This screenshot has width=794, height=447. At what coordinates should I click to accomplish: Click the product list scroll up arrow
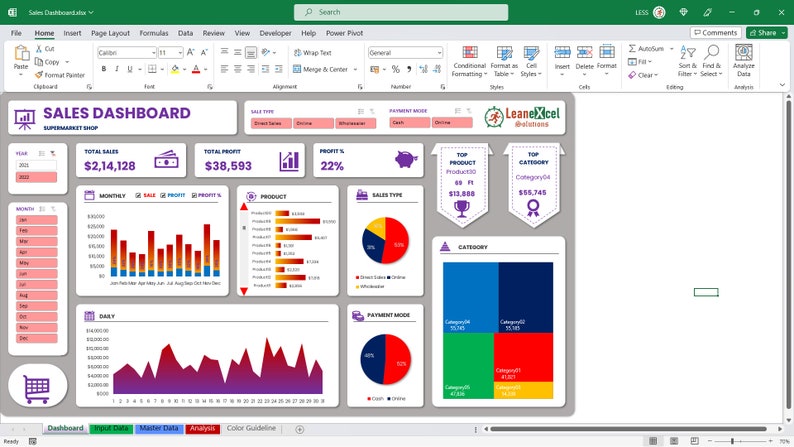coord(244,207)
